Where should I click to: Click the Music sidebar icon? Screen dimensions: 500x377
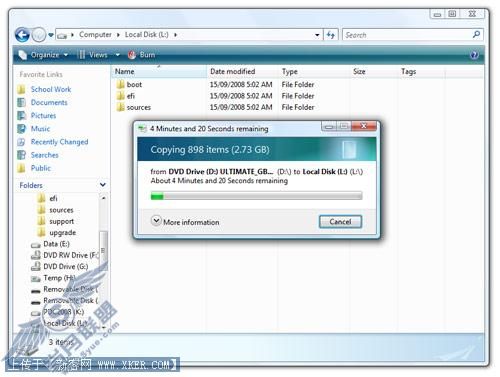[x=21, y=129]
